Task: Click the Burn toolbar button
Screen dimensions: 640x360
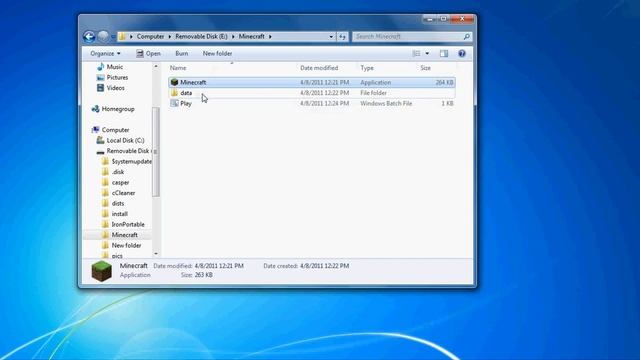Action: 182,53
